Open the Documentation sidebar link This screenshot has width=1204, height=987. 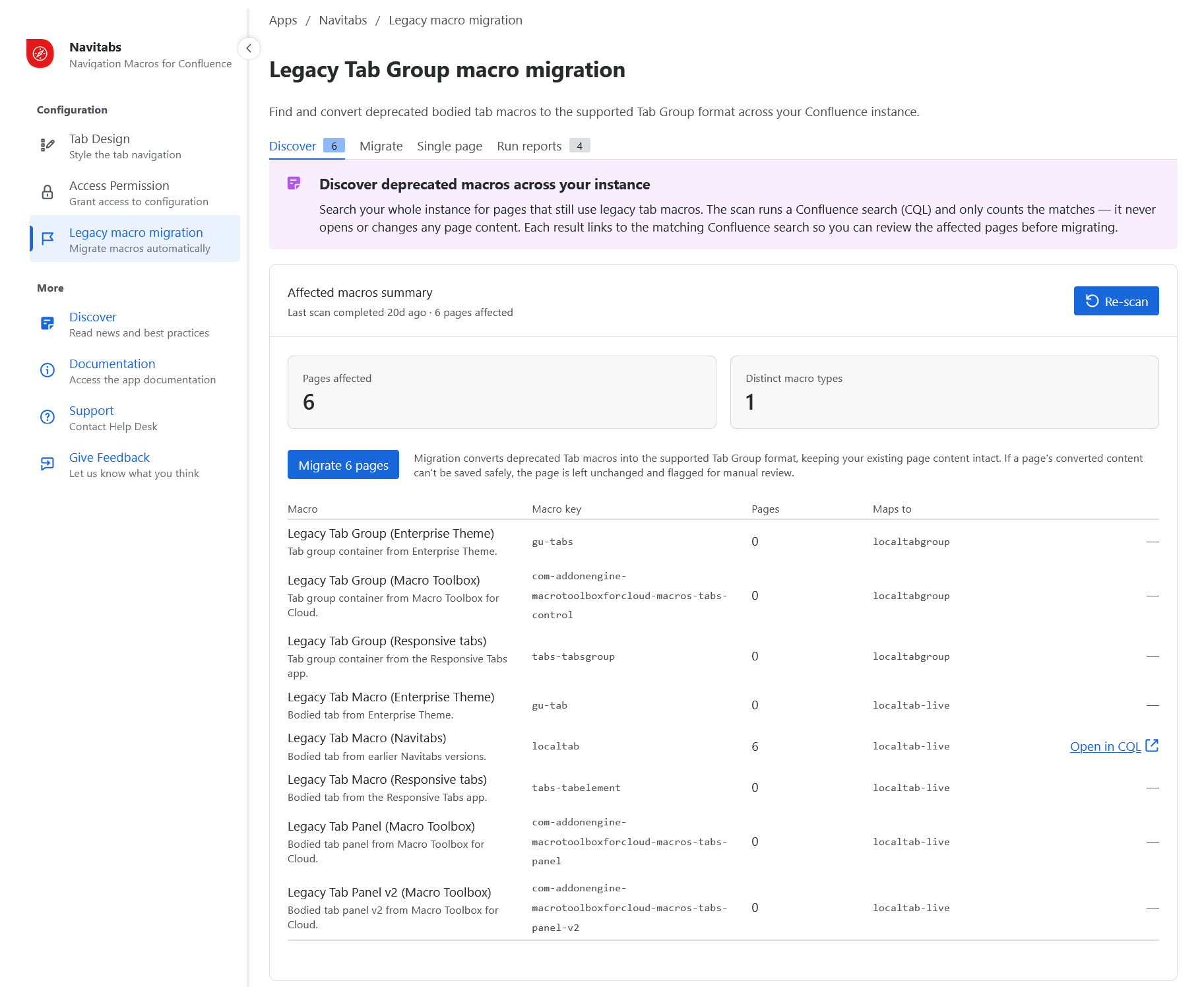112,364
